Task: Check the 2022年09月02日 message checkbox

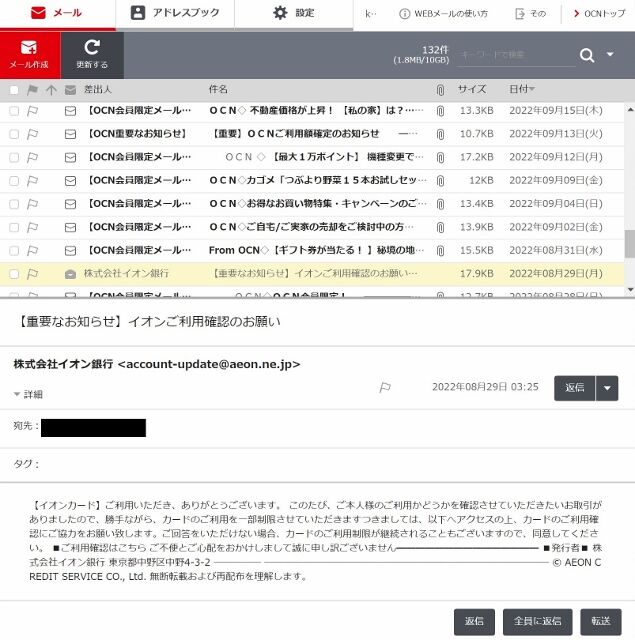Action: [14, 227]
